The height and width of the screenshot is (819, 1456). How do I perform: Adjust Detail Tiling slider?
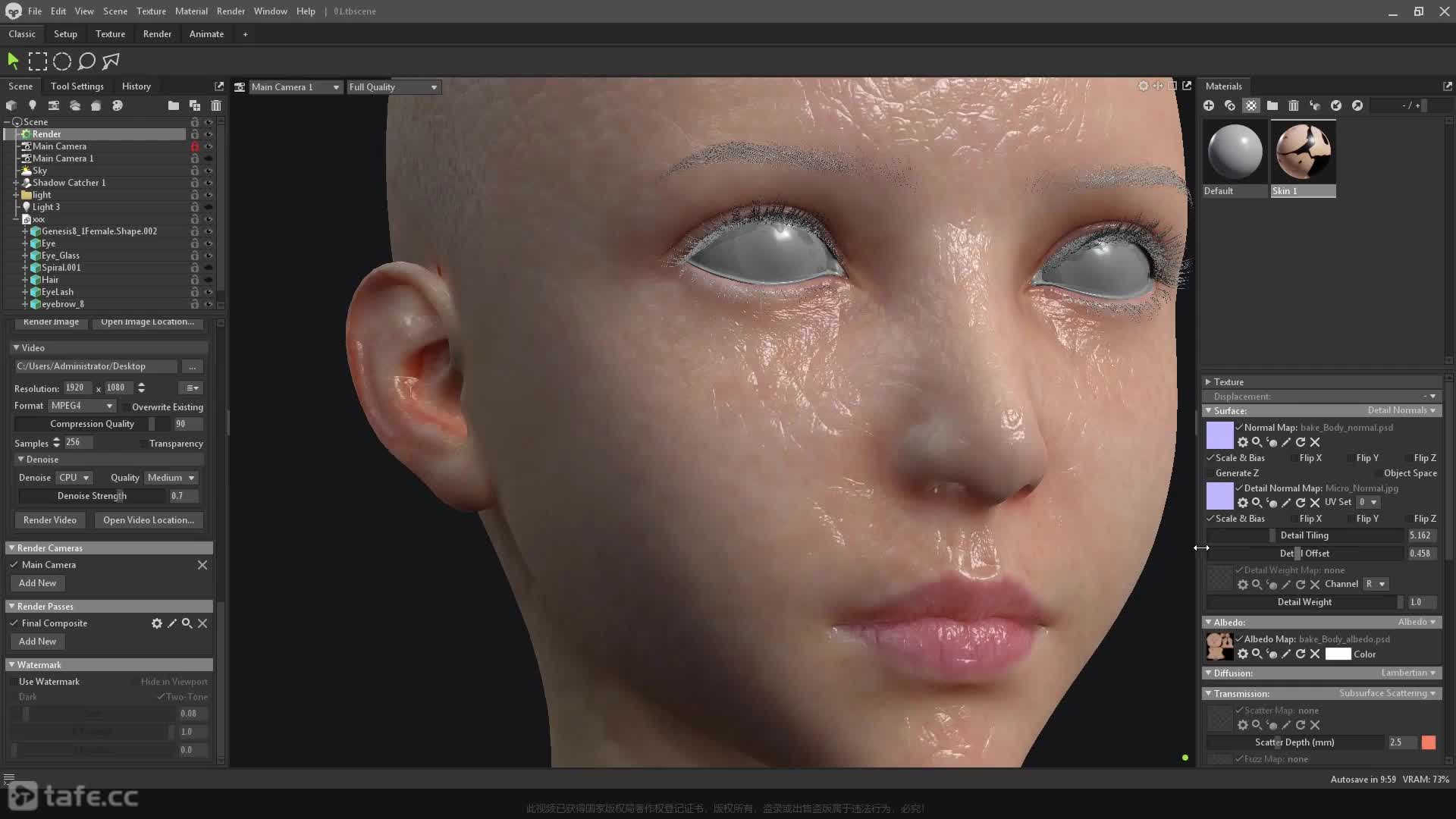pyautogui.click(x=1304, y=535)
